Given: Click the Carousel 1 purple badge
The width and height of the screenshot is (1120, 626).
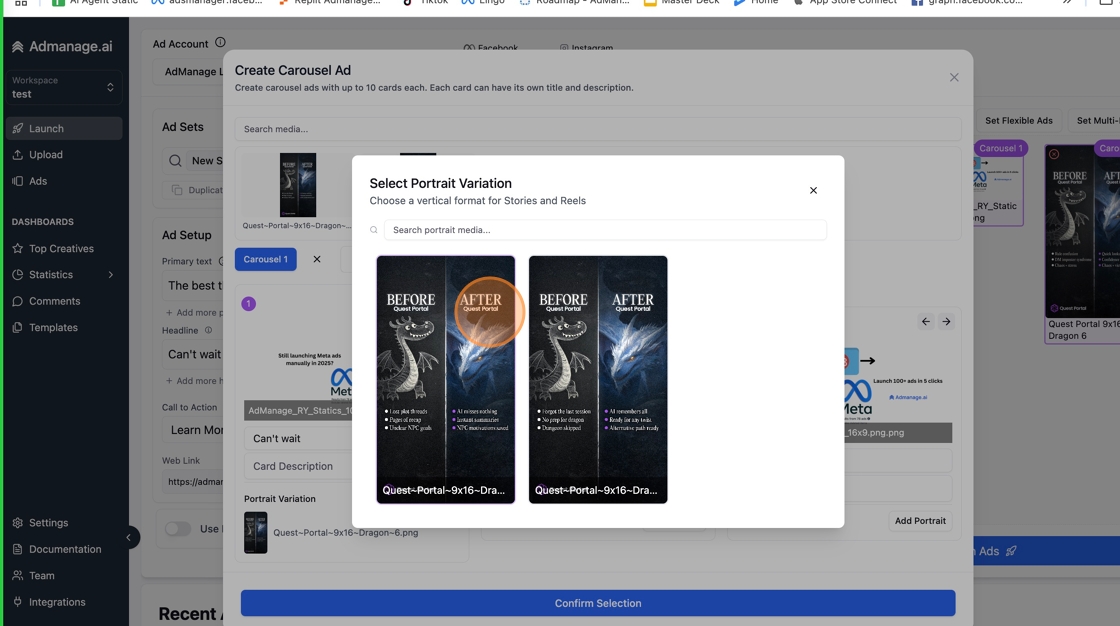Looking at the screenshot, I should tap(1001, 149).
